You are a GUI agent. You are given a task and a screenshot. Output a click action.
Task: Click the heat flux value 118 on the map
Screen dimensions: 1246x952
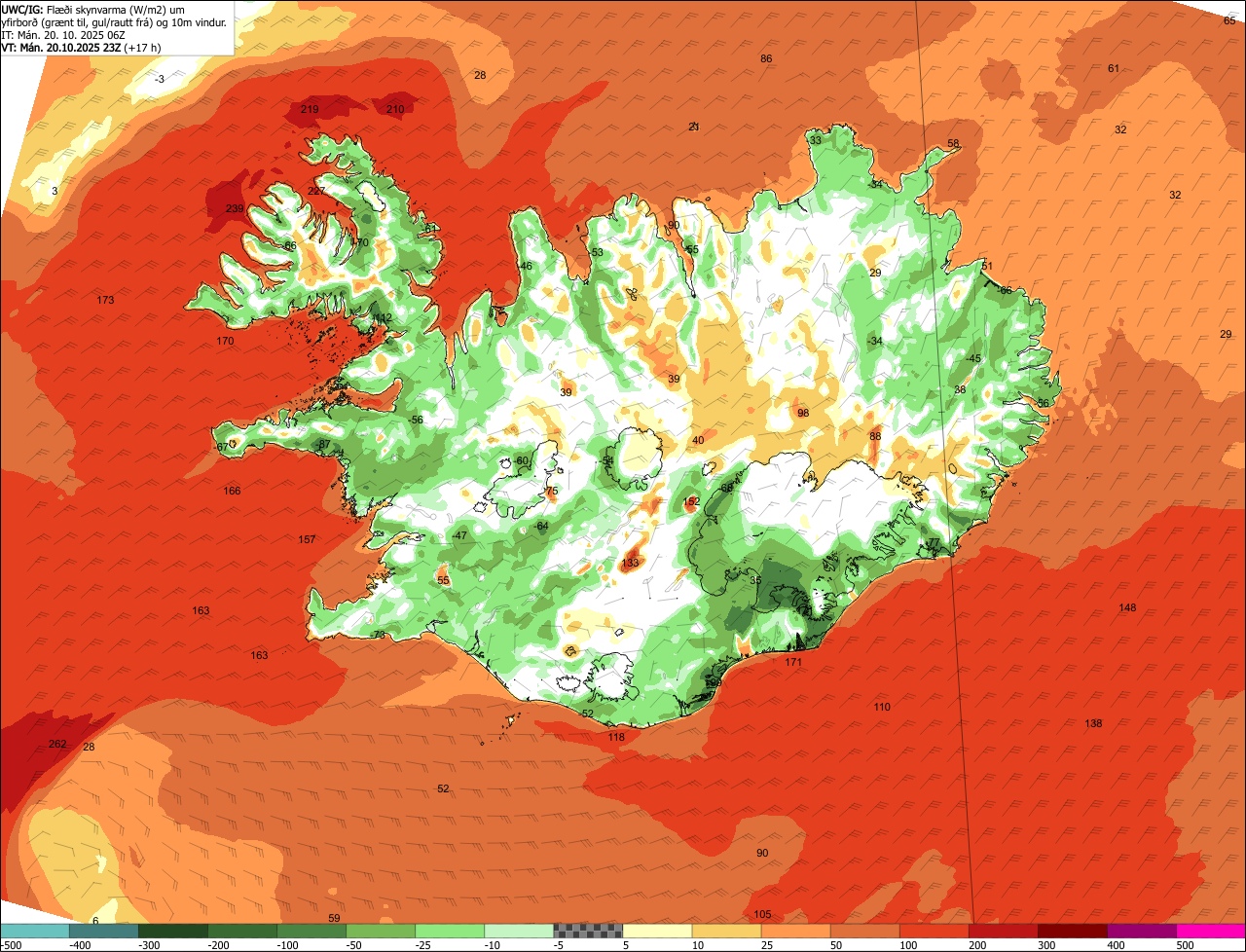616,737
